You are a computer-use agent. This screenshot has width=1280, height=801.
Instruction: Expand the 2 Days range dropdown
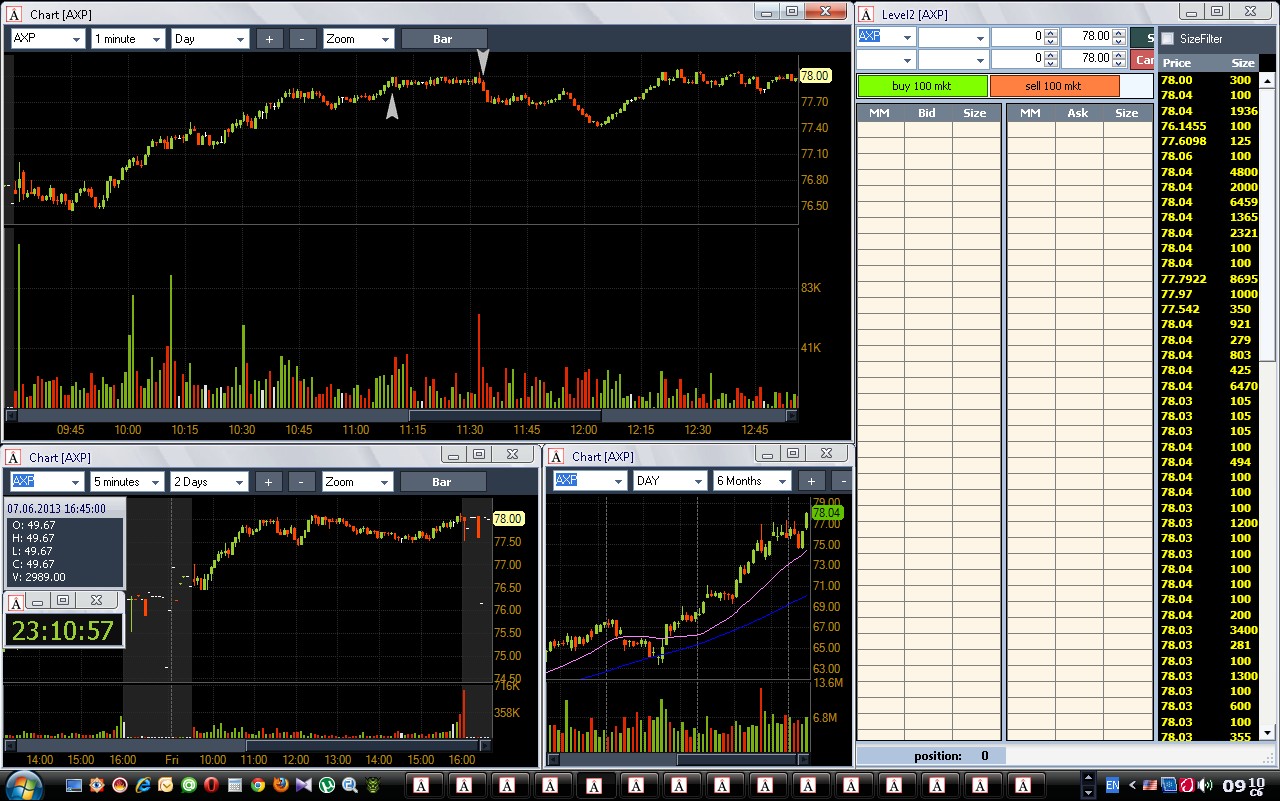point(209,481)
